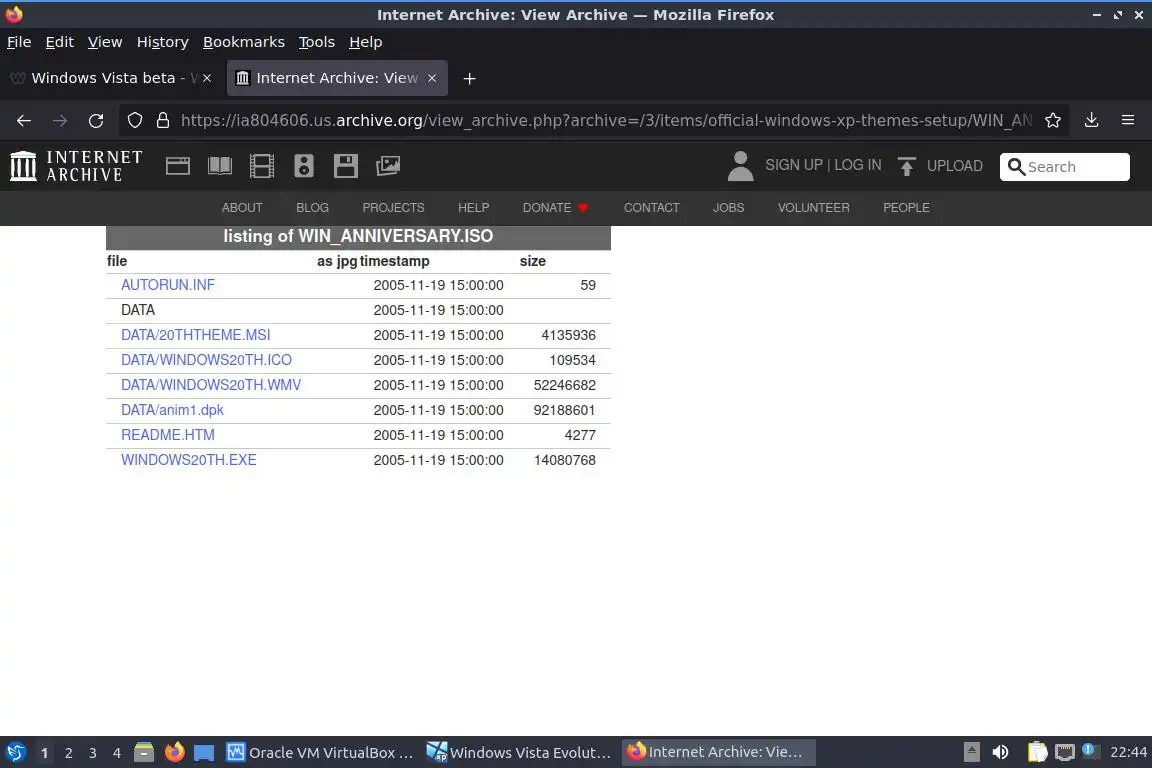Open file manager in taskbar
This screenshot has width=1152, height=768.
click(144, 753)
